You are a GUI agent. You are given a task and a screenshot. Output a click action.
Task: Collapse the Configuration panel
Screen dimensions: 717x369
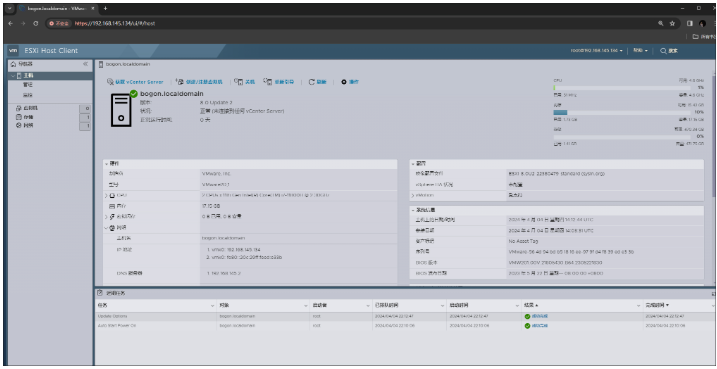tap(413, 163)
